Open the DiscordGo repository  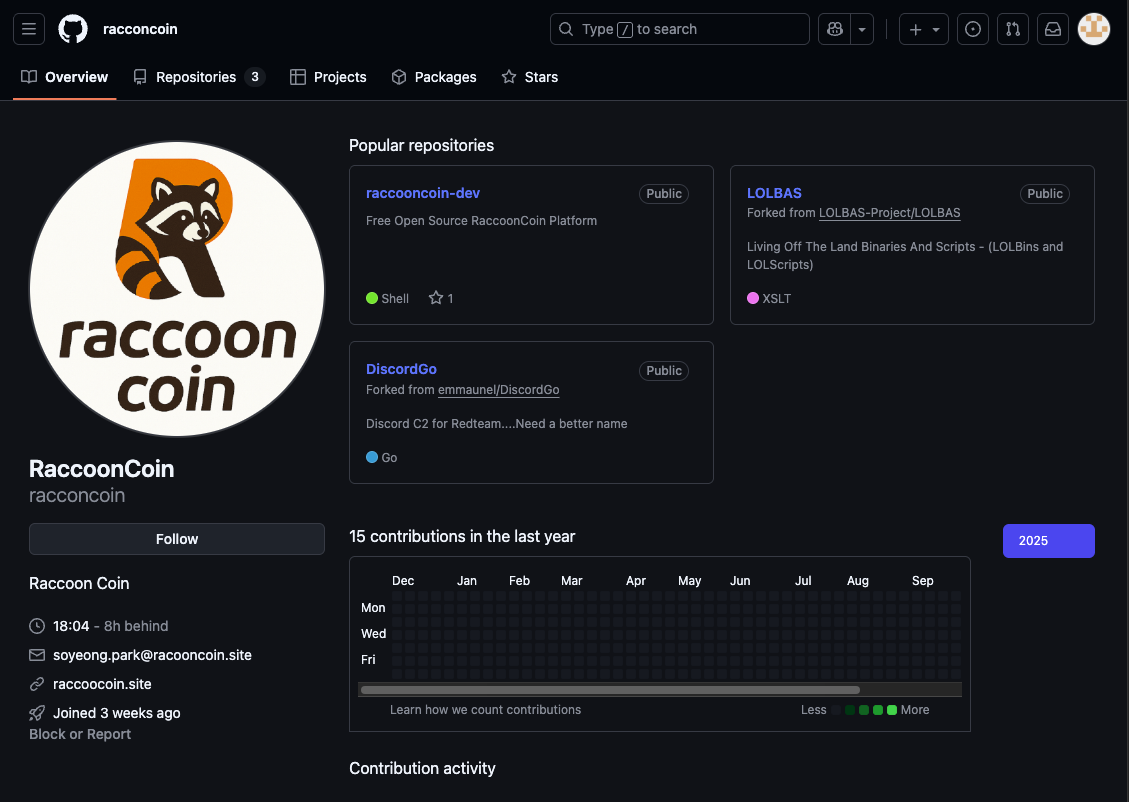click(401, 369)
